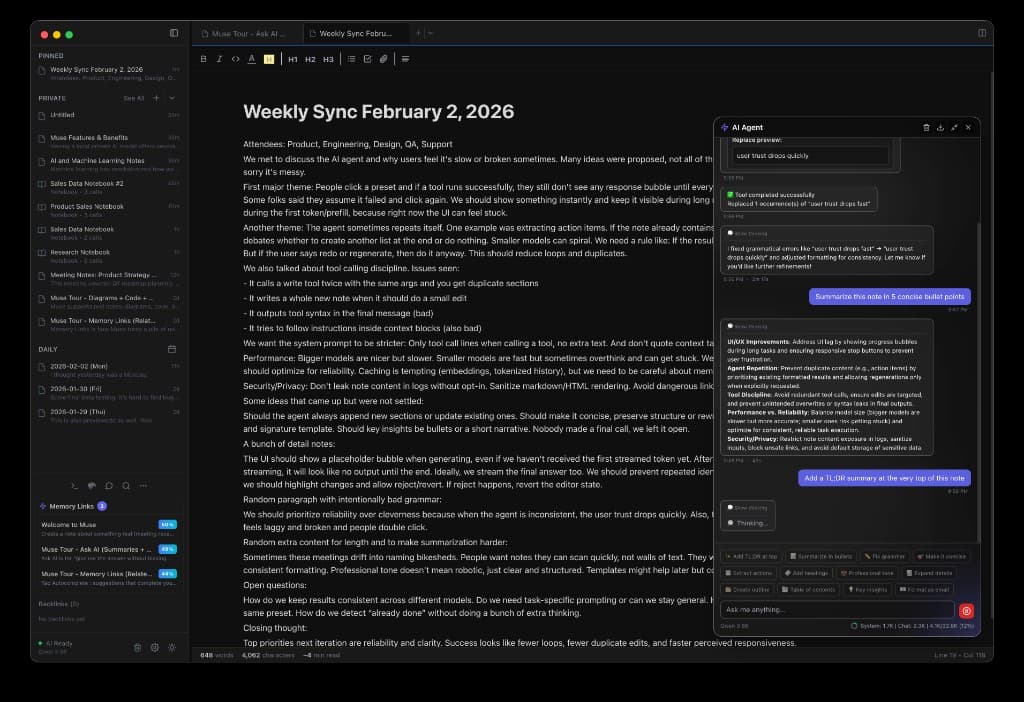Click See All in the PRIVATES section
Image resolution: width=1024 pixels, height=702 pixels.
click(131, 98)
